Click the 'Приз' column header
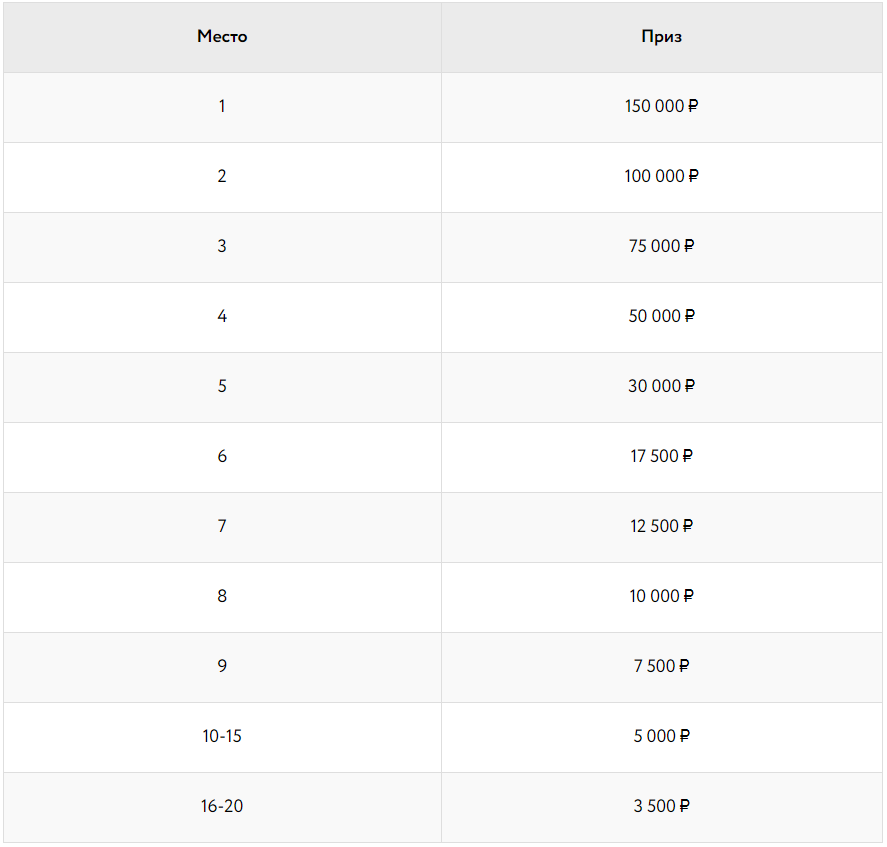Viewport: 887px width, 847px height. (662, 37)
